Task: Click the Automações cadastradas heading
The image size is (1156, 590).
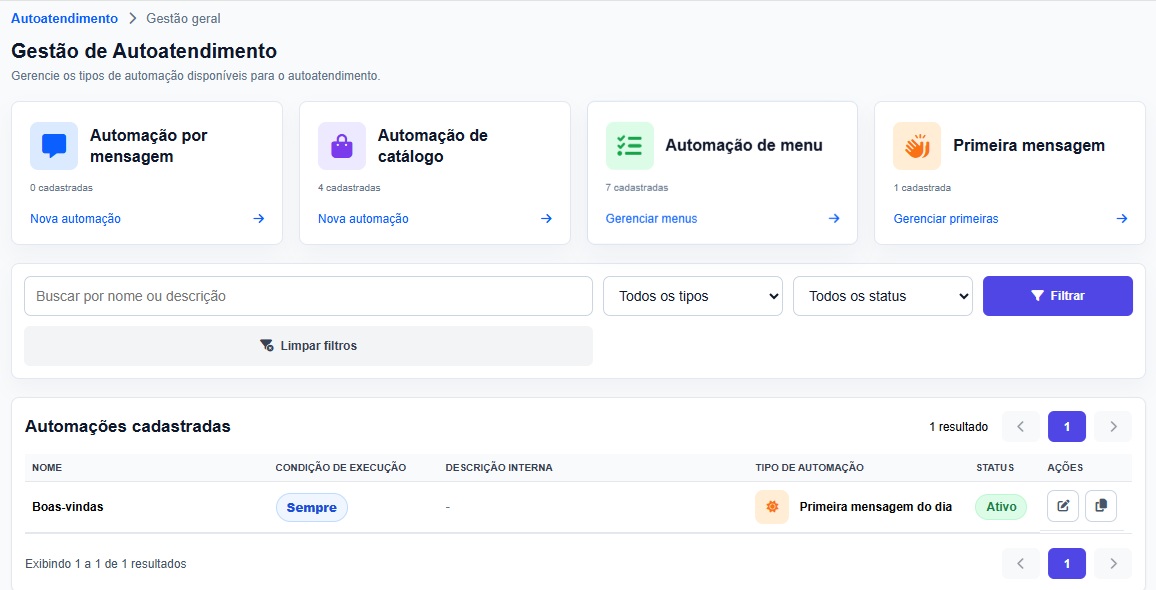Action: tap(128, 426)
